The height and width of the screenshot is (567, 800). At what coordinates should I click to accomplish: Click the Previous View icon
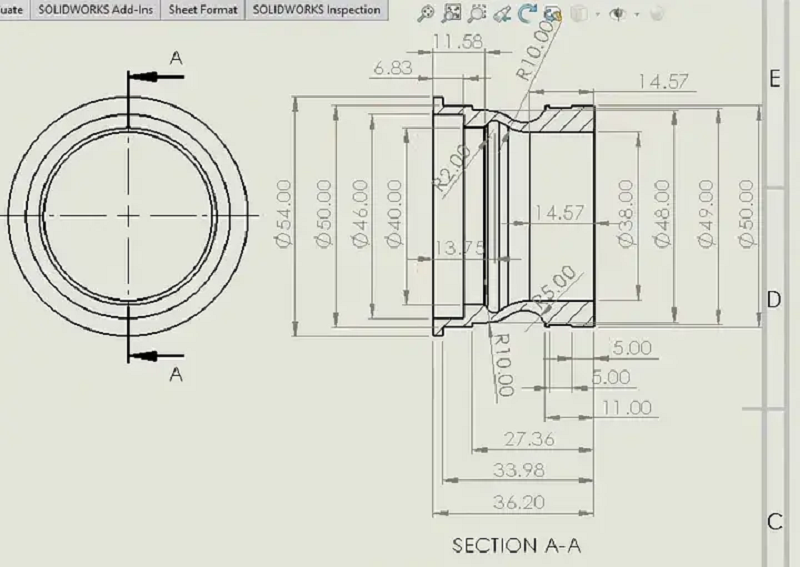point(503,14)
